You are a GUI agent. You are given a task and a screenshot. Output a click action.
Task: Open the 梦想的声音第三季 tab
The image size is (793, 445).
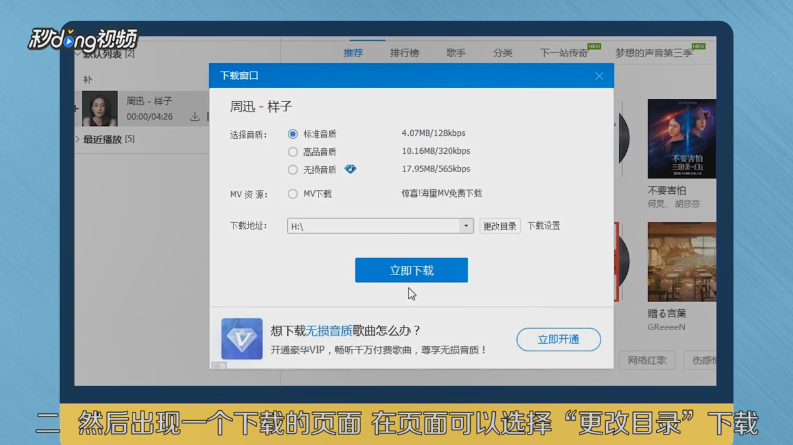(653, 53)
